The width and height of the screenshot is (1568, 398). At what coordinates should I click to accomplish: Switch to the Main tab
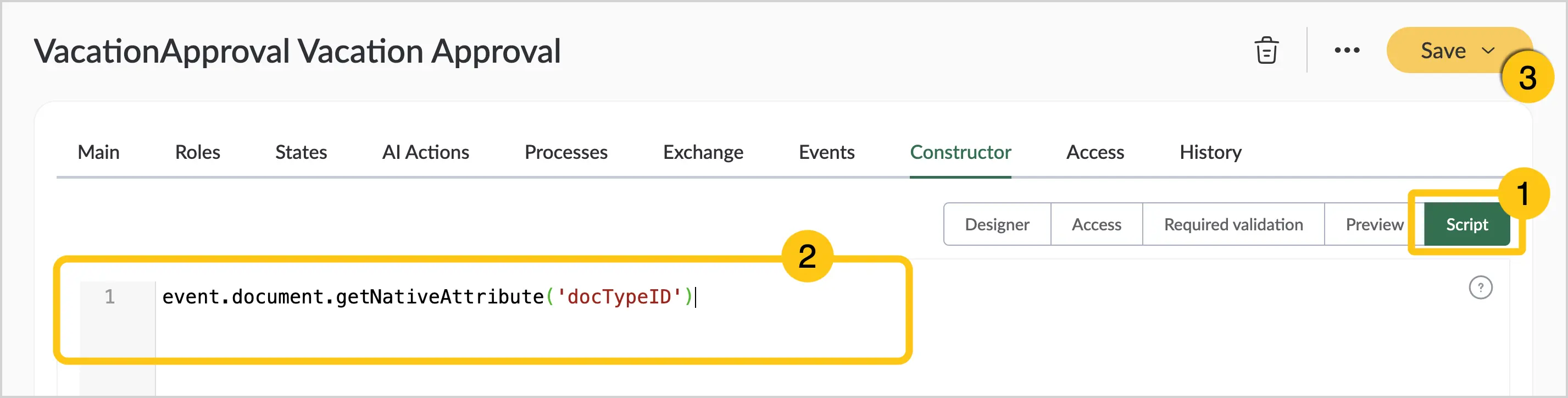(x=98, y=152)
